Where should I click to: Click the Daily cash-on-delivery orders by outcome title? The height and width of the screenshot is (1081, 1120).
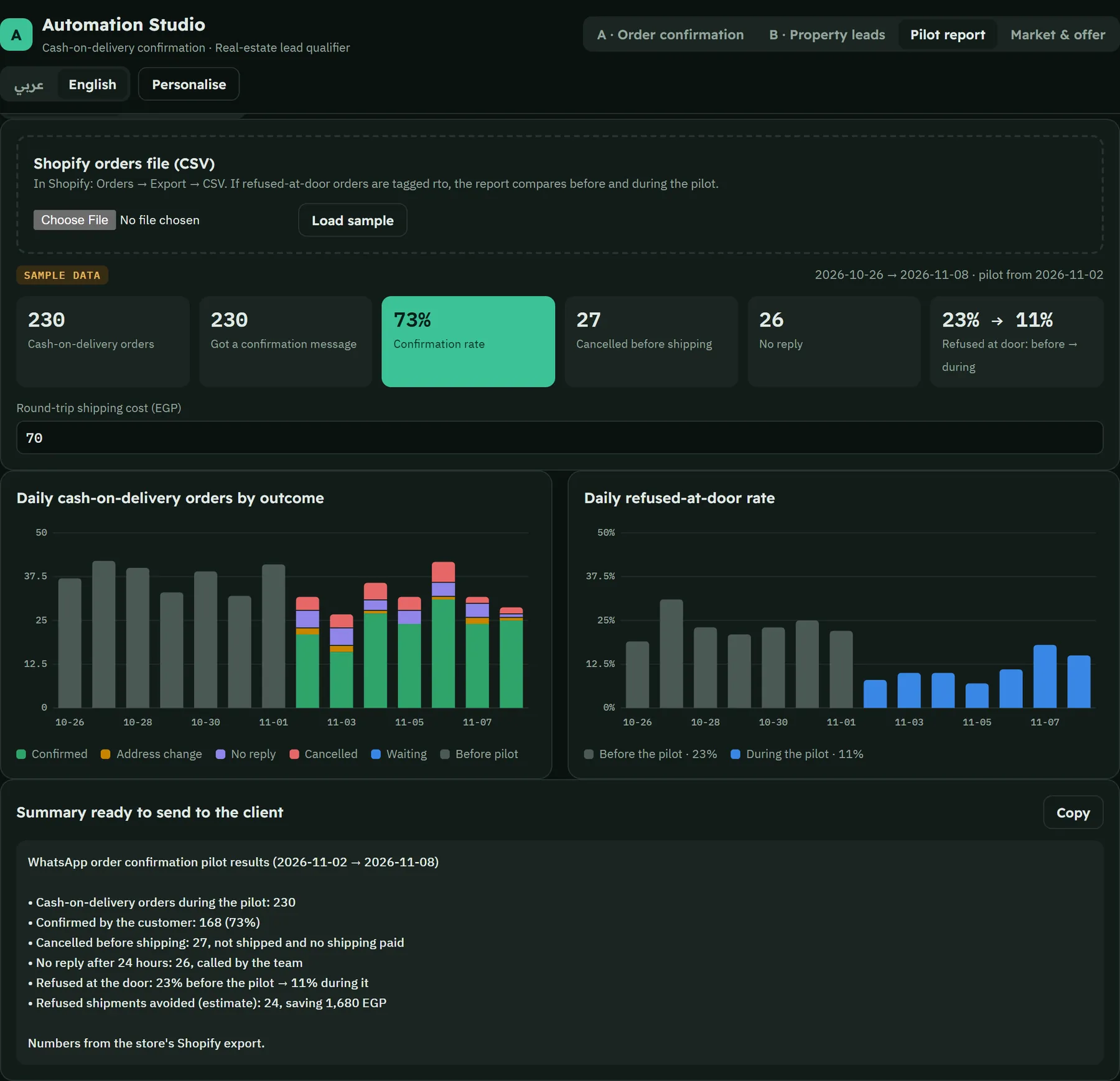coord(170,498)
